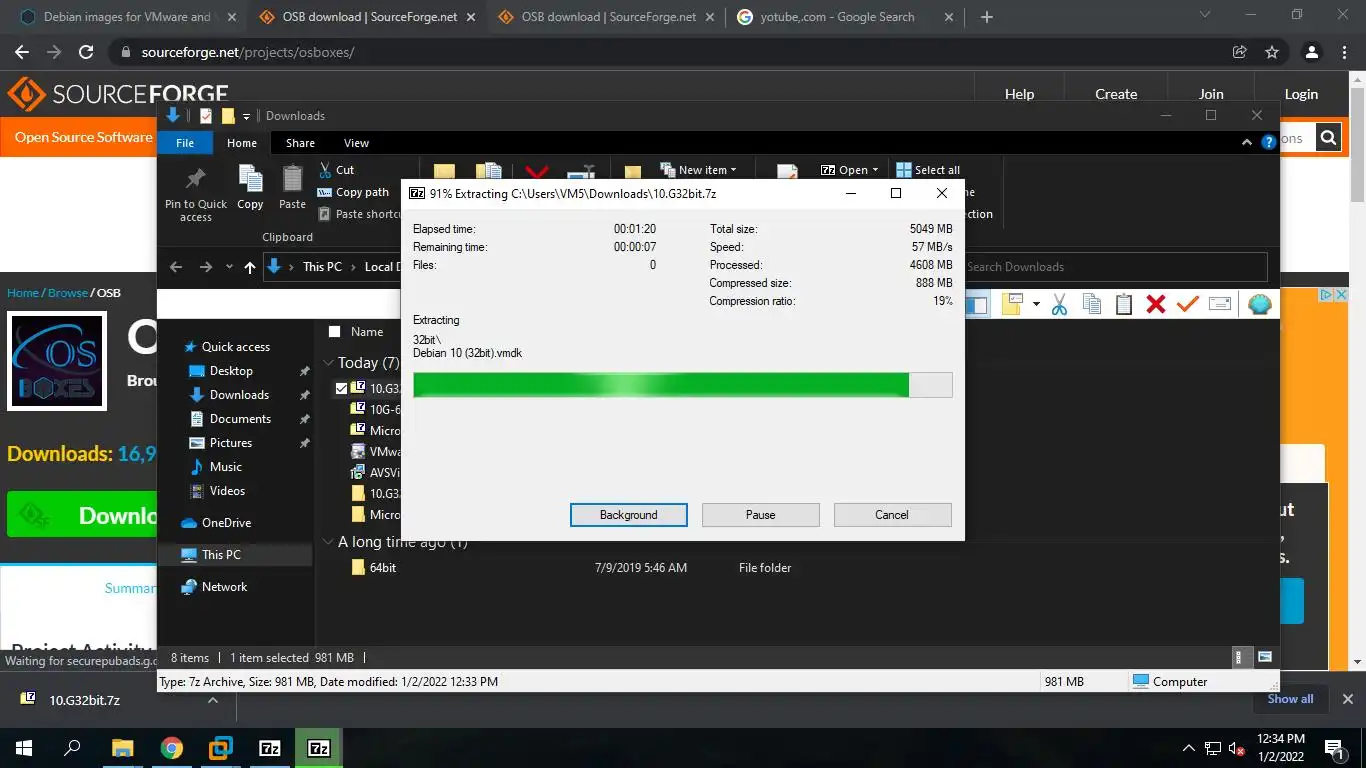This screenshot has width=1366, height=768.
Task: Select Downloads in the navigation pane
Action: [x=239, y=395]
